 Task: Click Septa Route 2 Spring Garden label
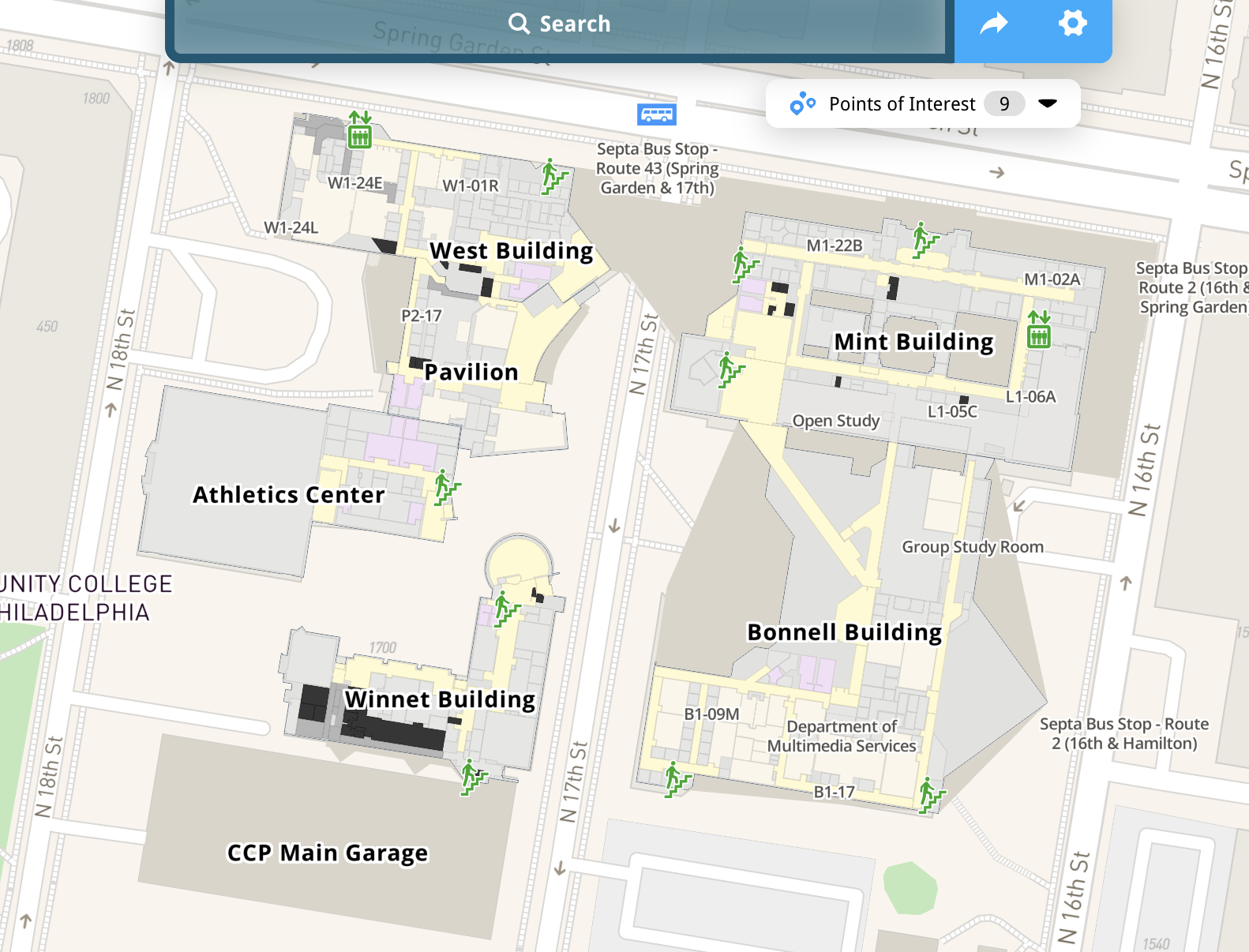click(x=1192, y=288)
